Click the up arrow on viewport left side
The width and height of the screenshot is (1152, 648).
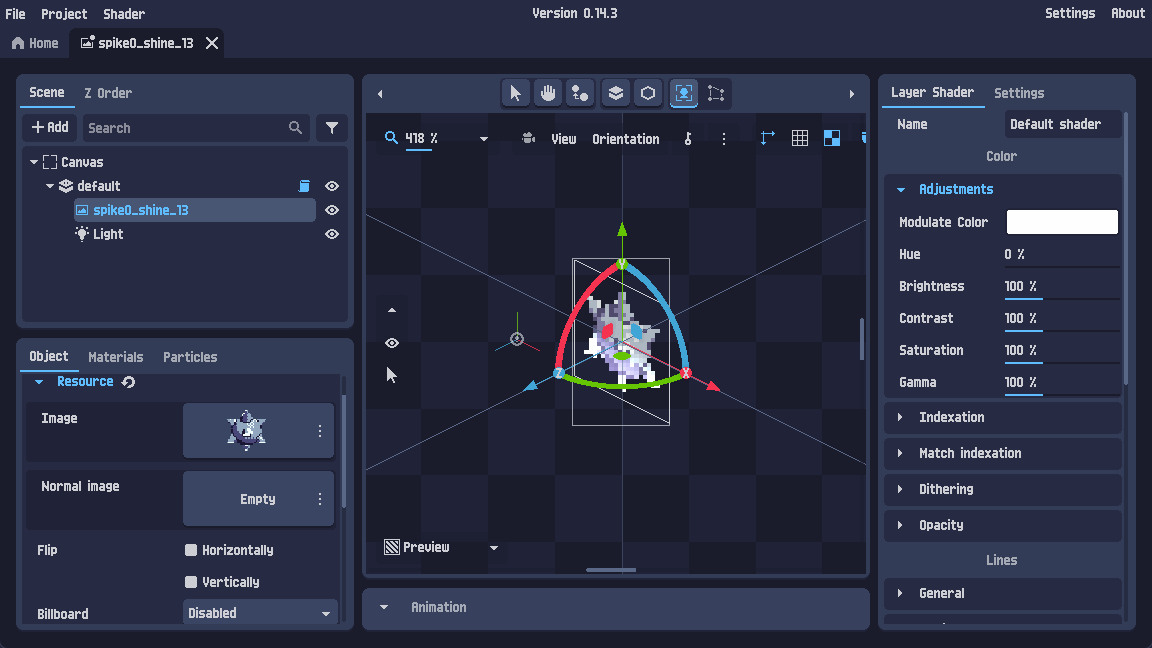click(392, 310)
